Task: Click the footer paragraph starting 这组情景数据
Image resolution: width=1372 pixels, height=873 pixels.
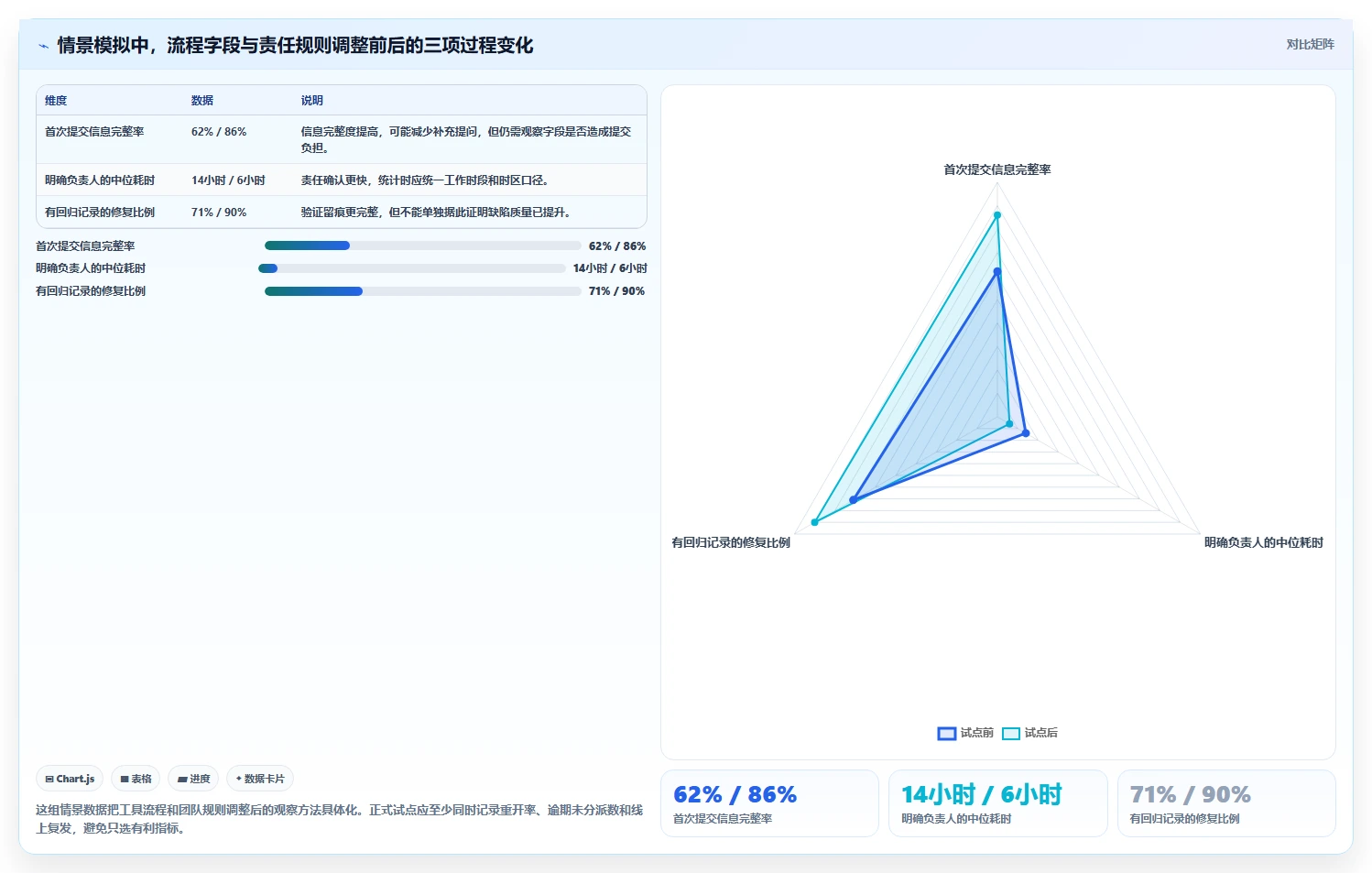Action: (x=340, y=819)
